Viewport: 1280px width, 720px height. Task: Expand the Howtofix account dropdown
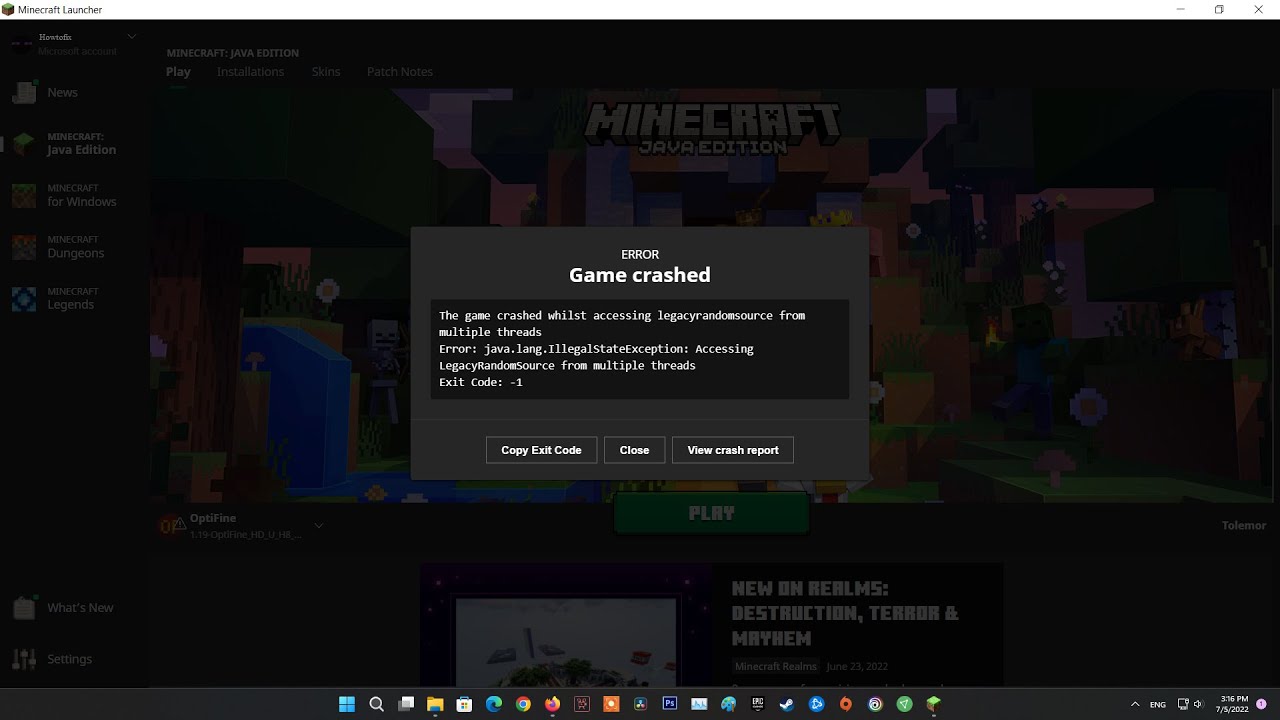(x=131, y=37)
